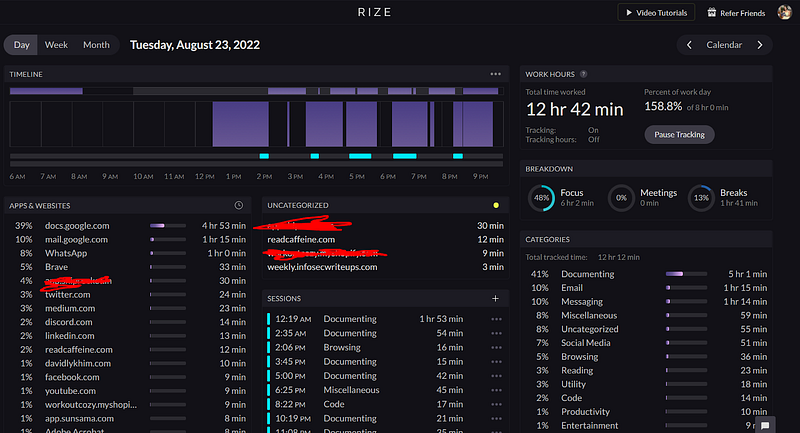Click the Meetings 0% progress ring
Screen dimensions: 800x433
[x=621, y=198]
